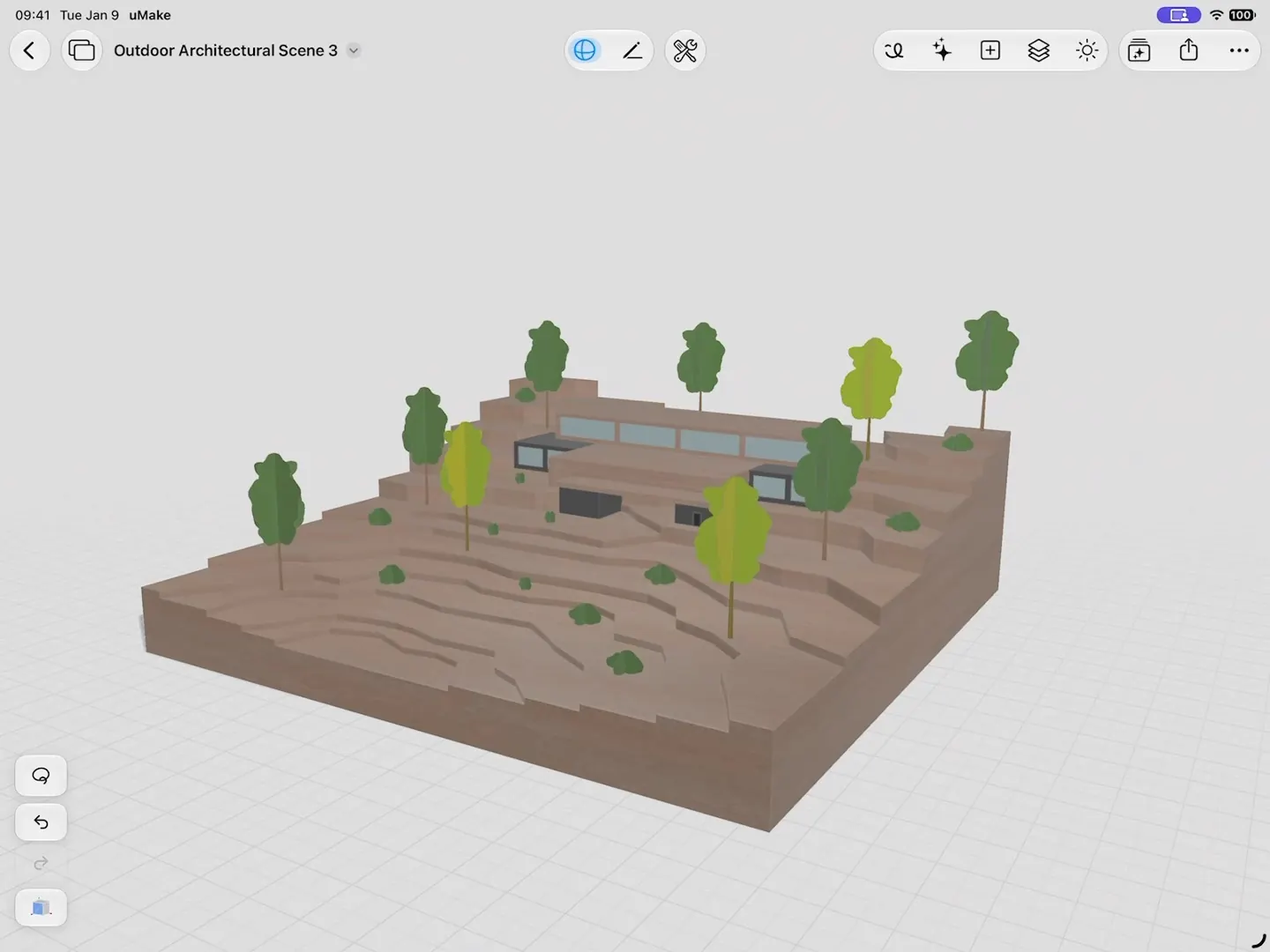This screenshot has height=952, width=1270.
Task: Tap the screen mirroring status indicator
Action: (1178, 15)
